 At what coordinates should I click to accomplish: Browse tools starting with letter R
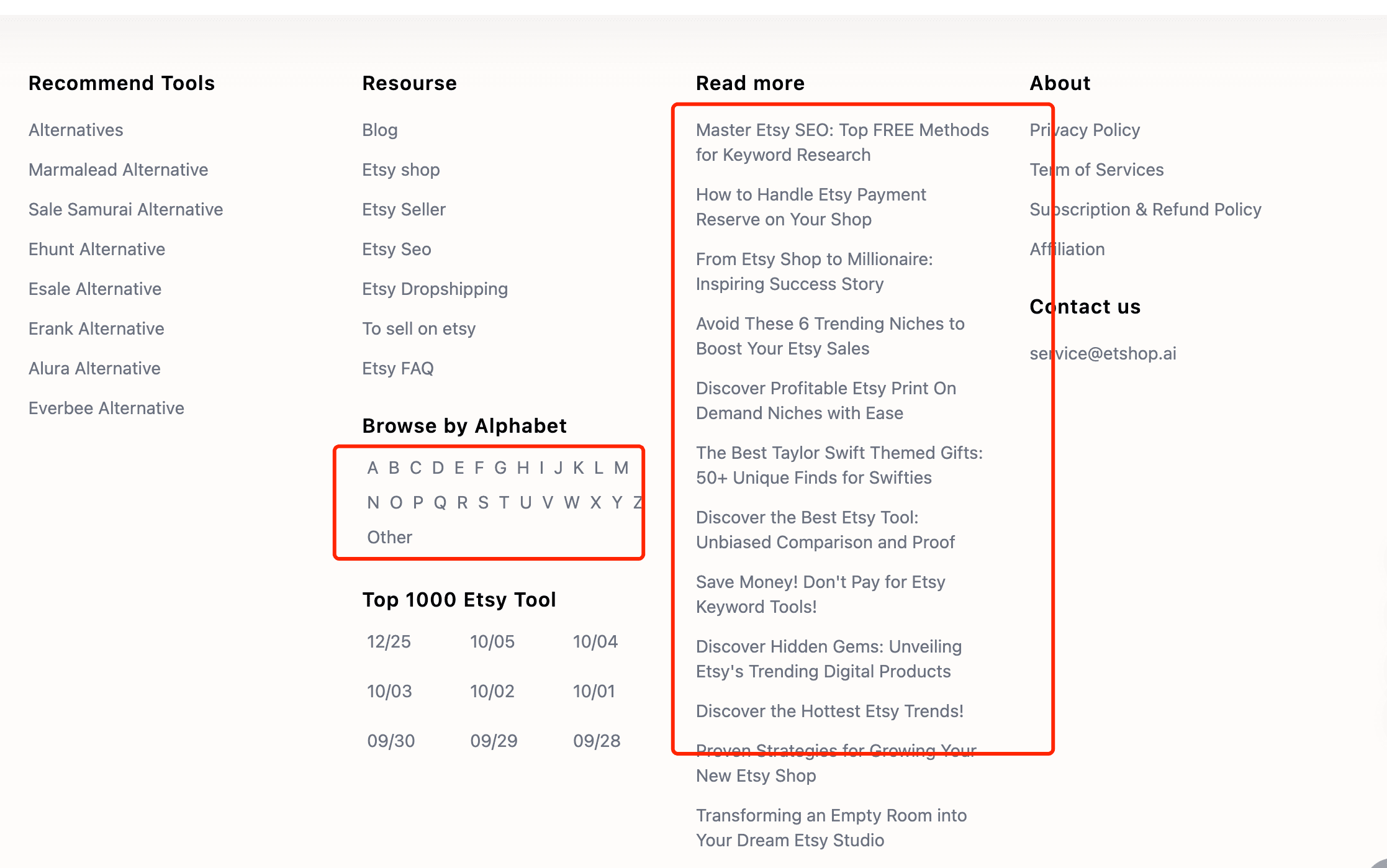coord(463,502)
